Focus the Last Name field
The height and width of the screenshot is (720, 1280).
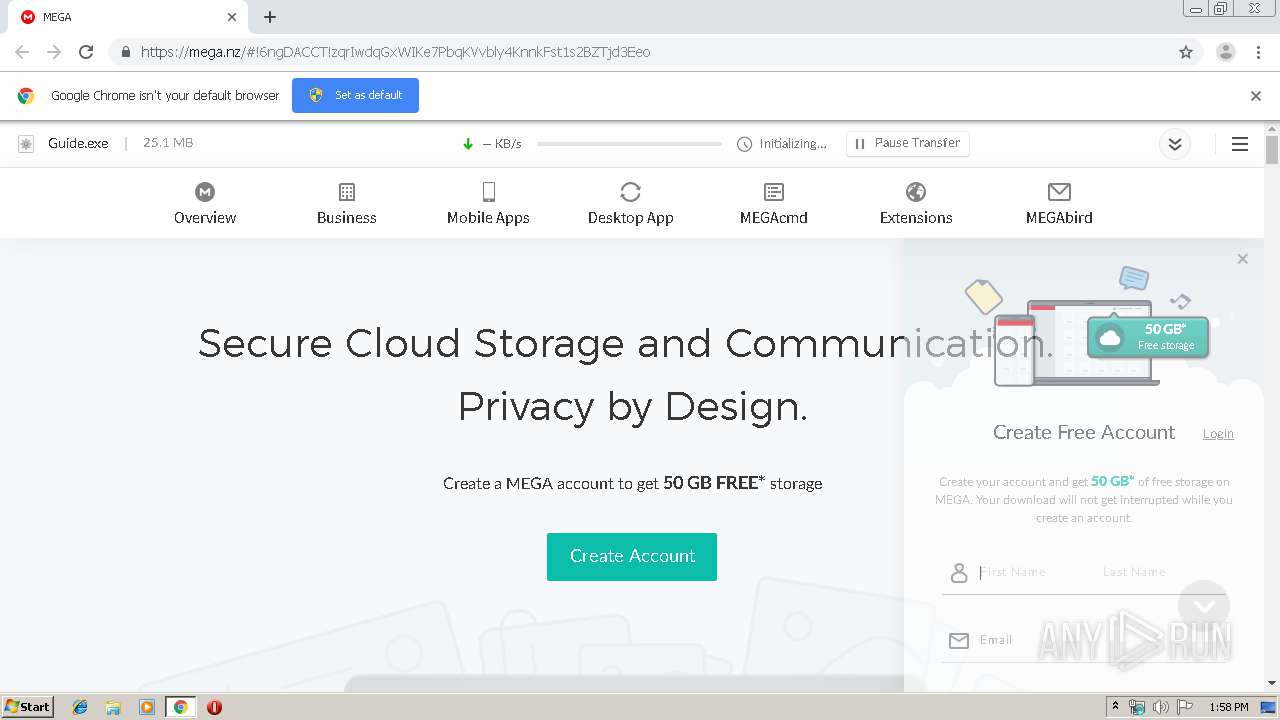[1160, 572]
